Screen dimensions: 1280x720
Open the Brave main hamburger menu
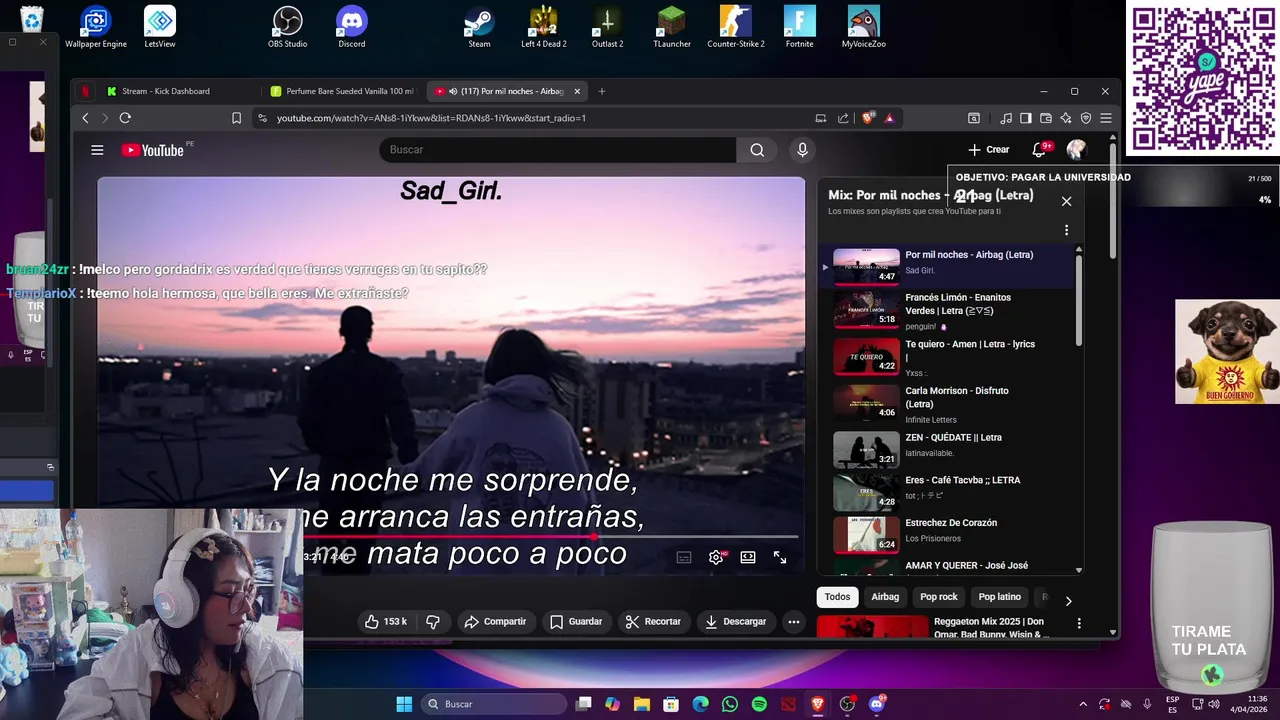tap(1106, 118)
